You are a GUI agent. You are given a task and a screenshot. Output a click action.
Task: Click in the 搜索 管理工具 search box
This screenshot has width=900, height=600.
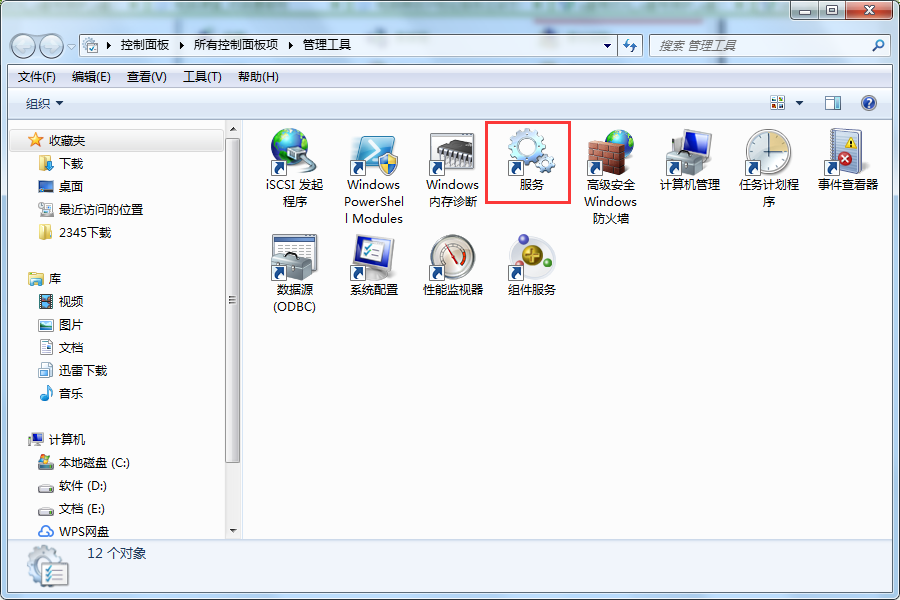[760, 45]
